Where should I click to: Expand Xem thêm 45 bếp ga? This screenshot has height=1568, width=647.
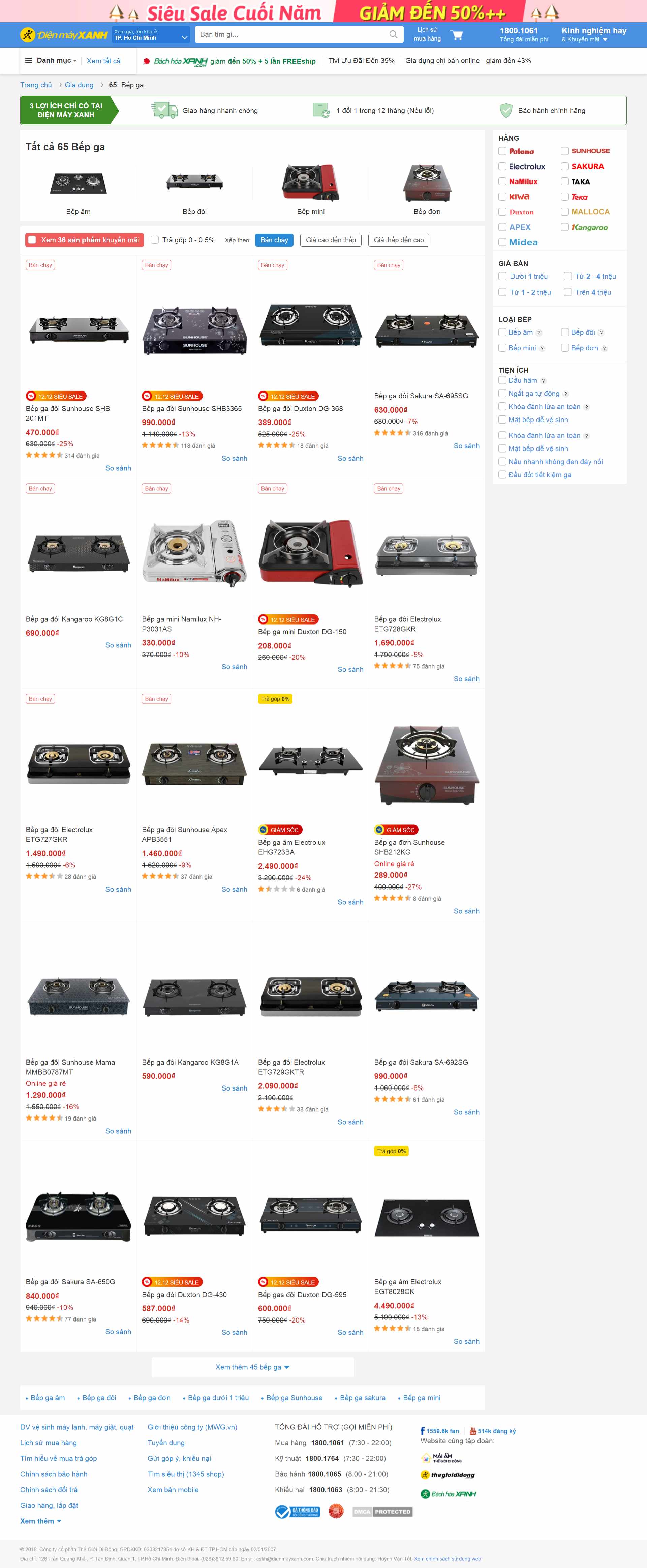pyautogui.click(x=252, y=1367)
